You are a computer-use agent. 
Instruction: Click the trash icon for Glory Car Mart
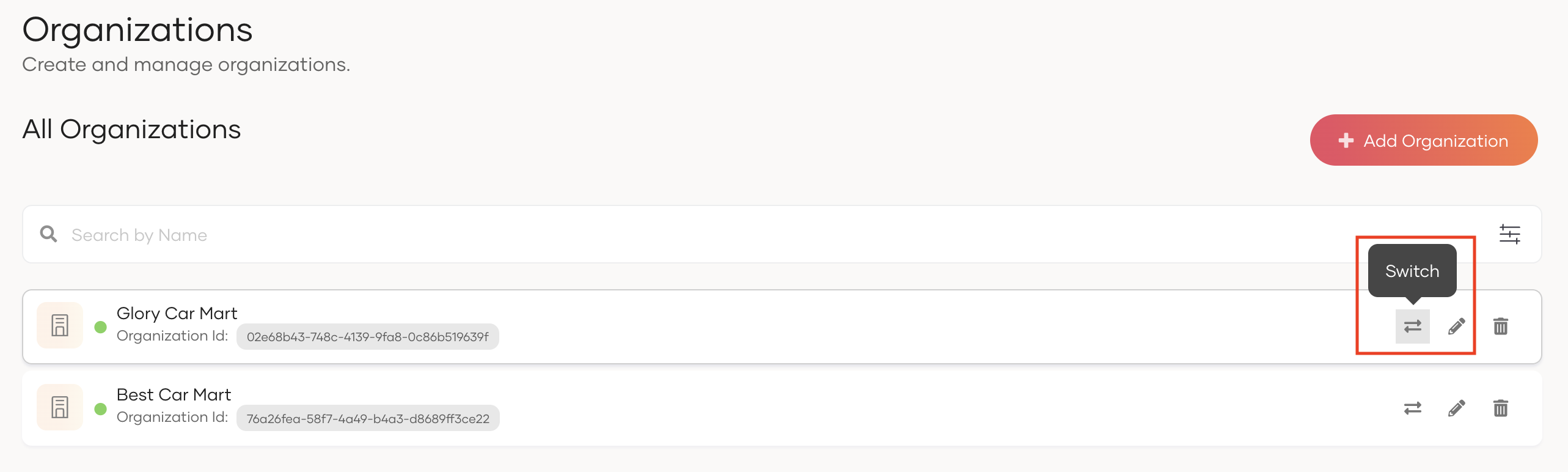point(1501,326)
